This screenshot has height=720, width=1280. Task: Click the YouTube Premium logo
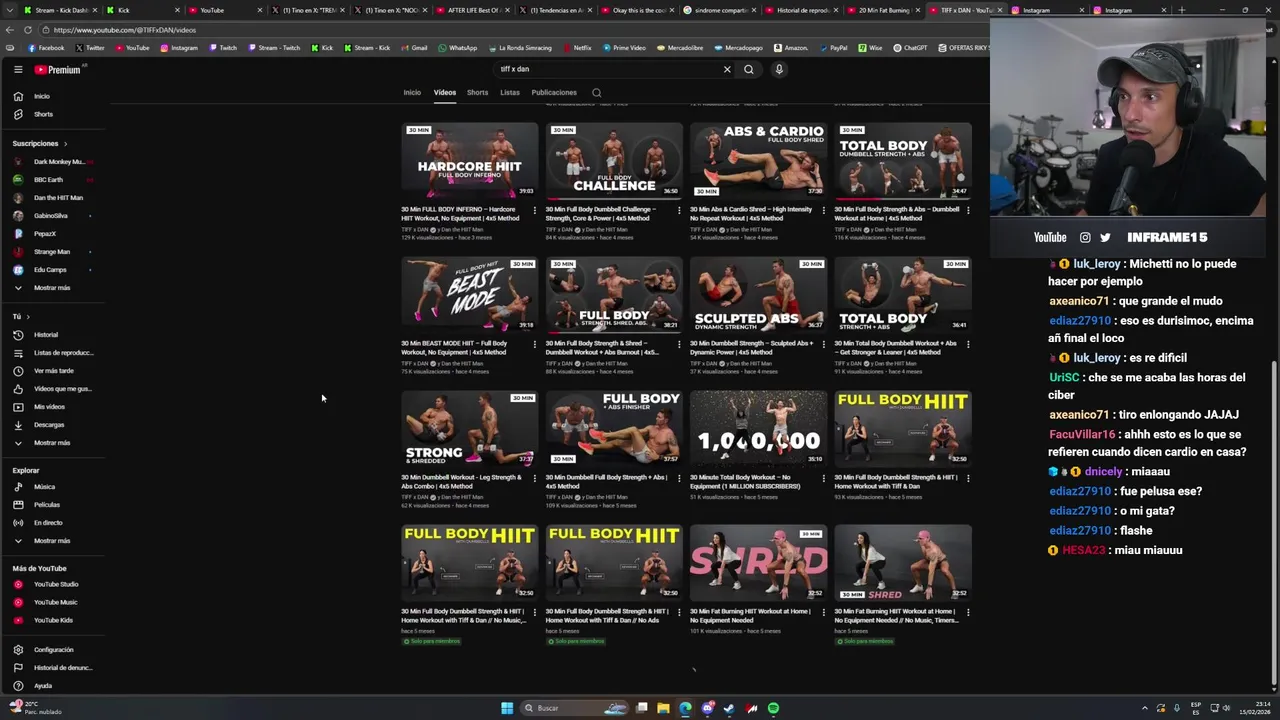pos(58,69)
